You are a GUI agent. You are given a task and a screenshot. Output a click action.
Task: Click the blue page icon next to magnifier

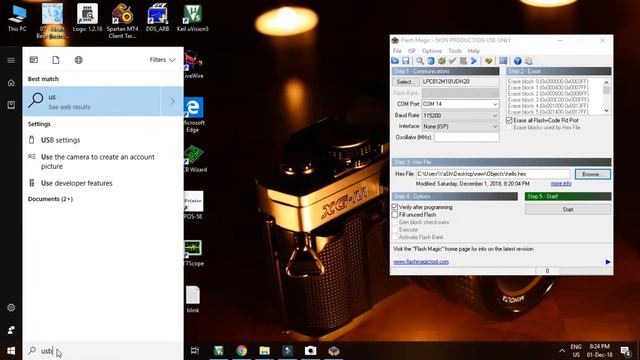431,61
